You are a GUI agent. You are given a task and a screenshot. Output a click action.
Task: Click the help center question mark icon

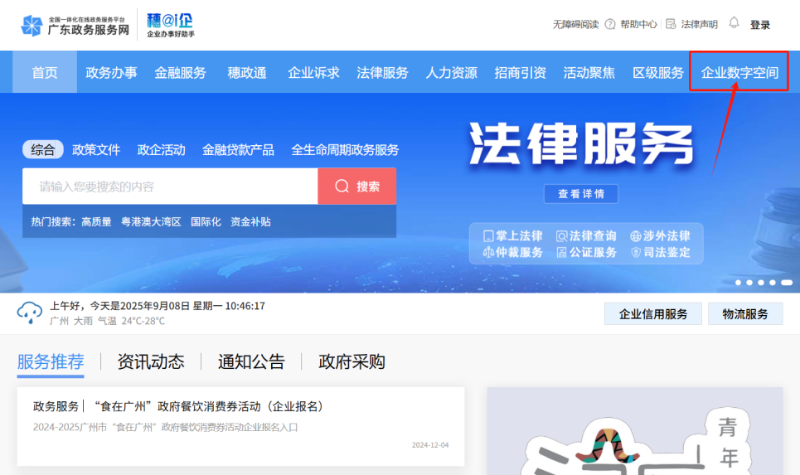click(x=610, y=24)
